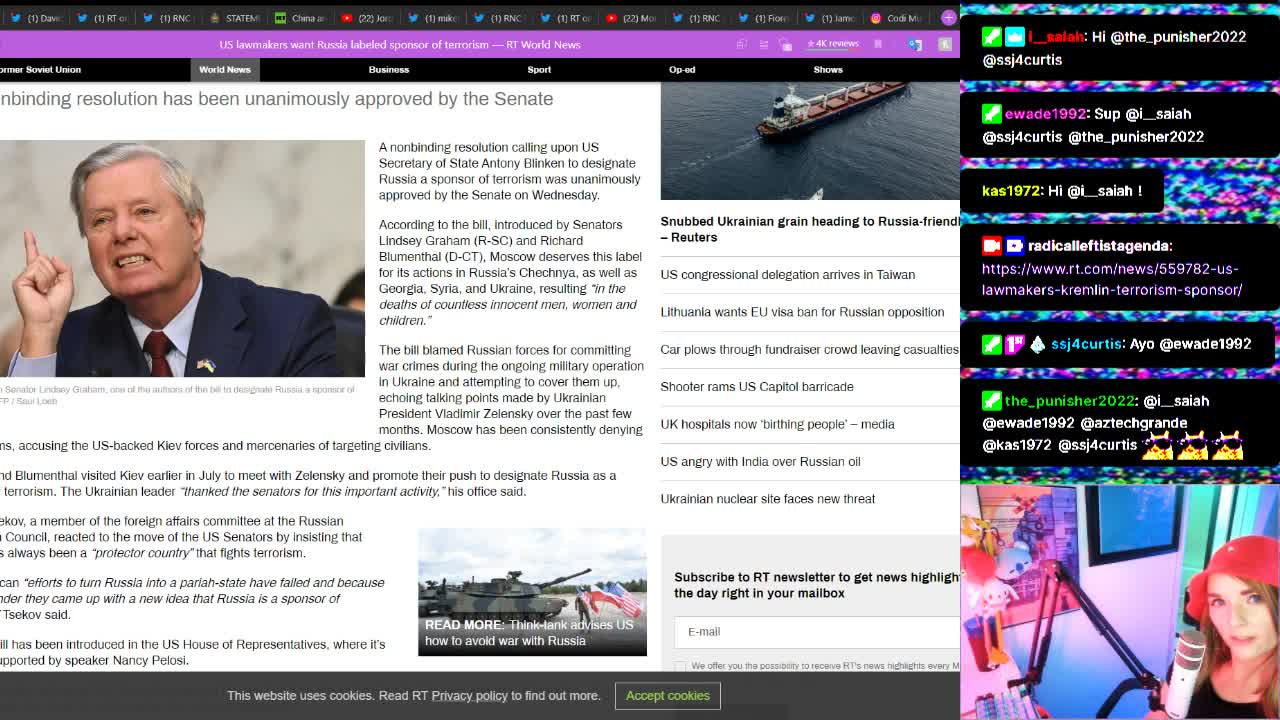Click the "the_punisher2022" chat username
This screenshot has width=1280, height=720.
point(1069,401)
